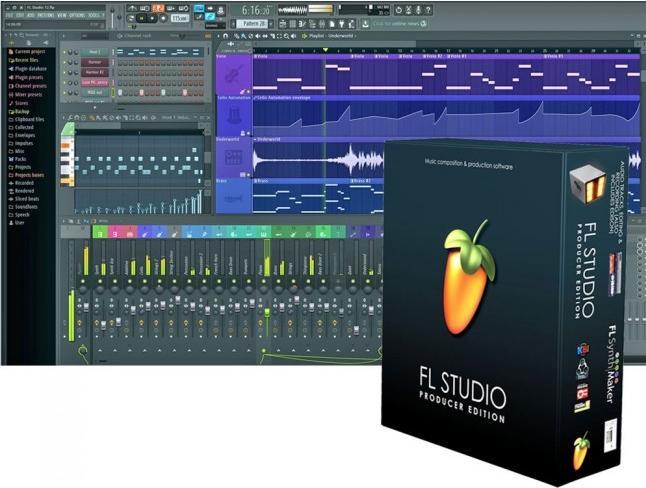Open the Pattern 28 selector

coord(252,23)
